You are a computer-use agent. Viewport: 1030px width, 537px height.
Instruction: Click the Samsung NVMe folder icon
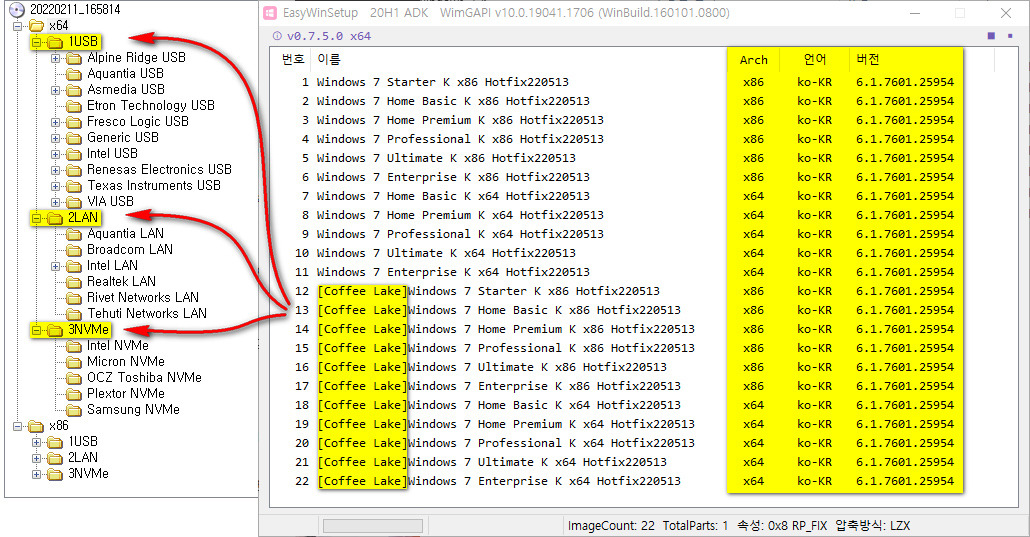pyautogui.click(x=74, y=409)
